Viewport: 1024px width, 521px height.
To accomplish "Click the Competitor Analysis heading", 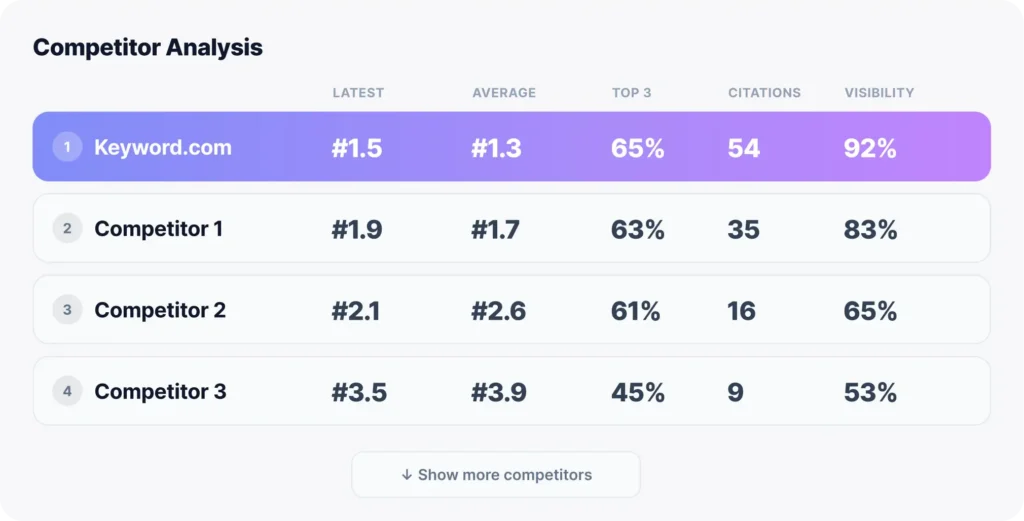I will coord(148,47).
